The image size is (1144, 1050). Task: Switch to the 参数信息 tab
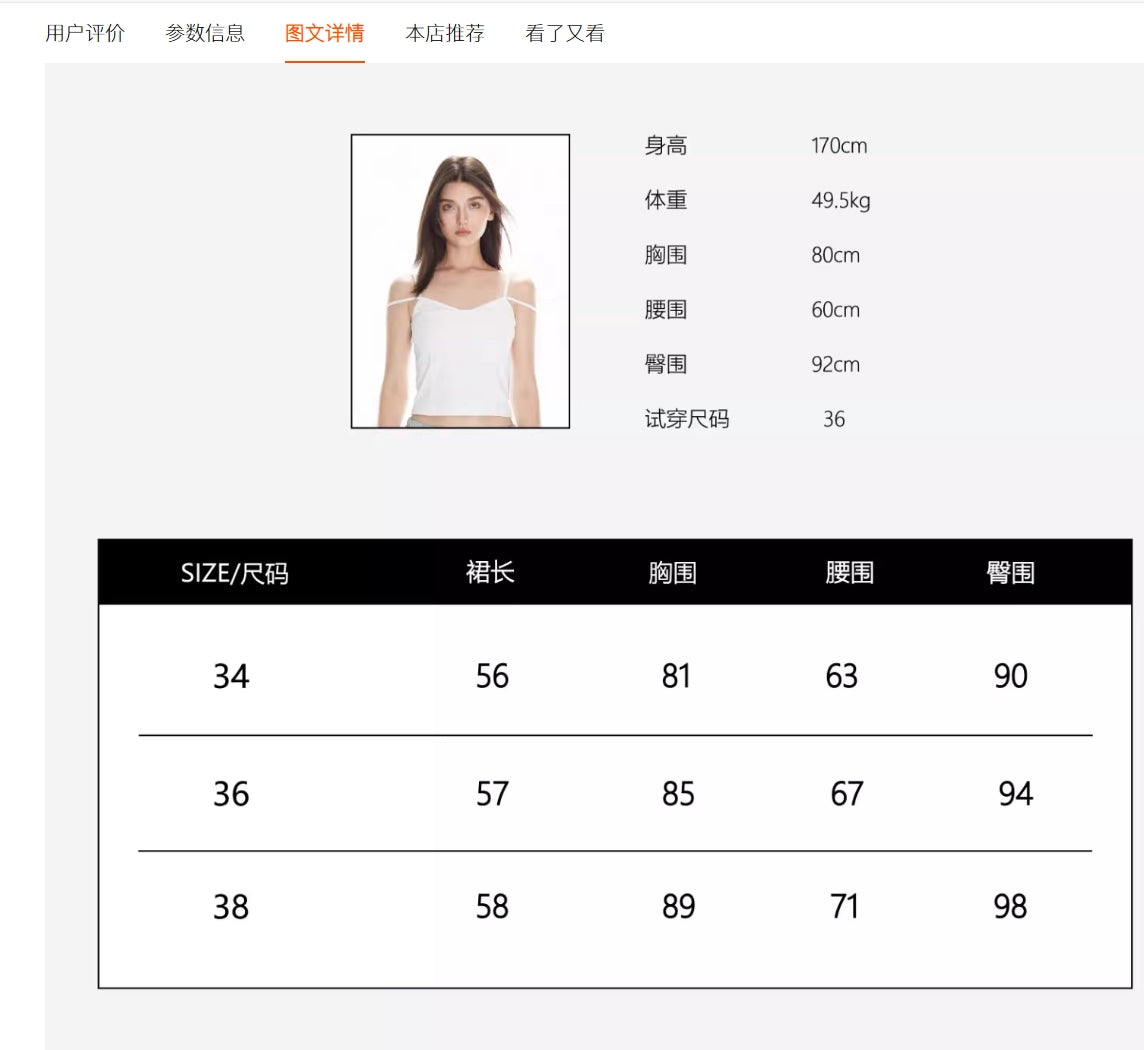pos(205,33)
